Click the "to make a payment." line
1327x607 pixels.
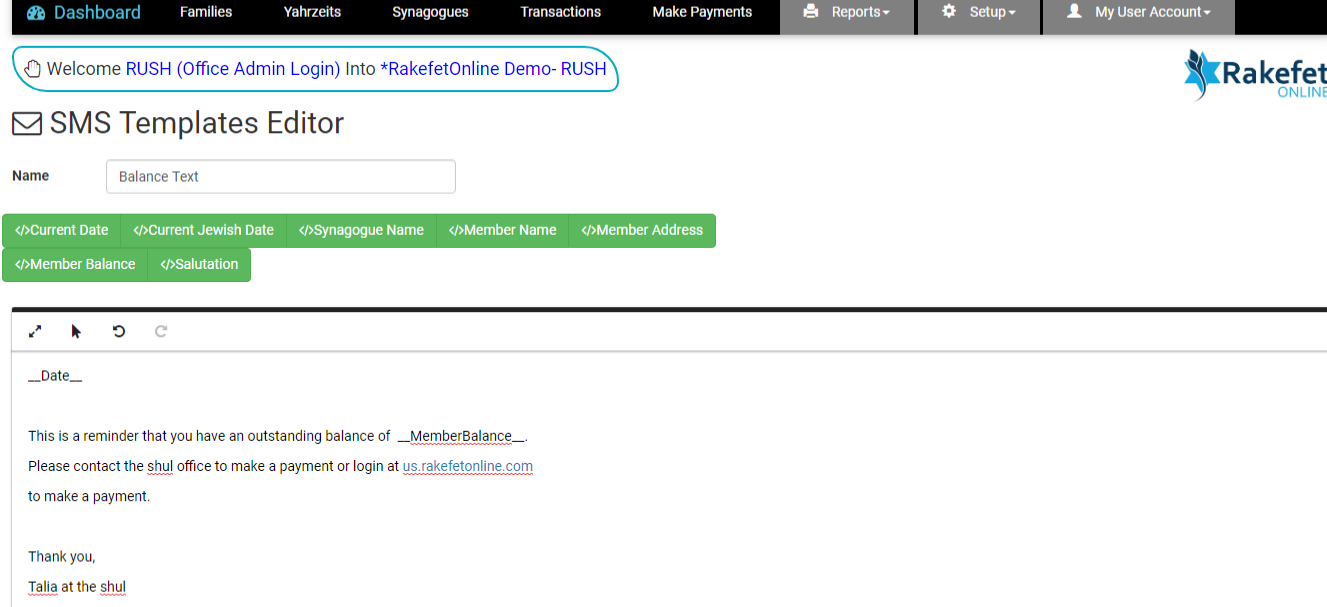point(89,496)
